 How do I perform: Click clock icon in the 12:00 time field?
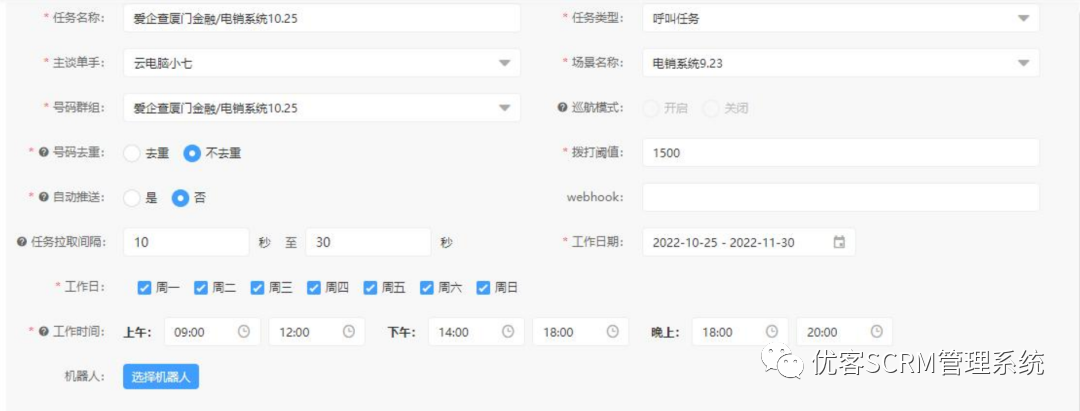coord(349,331)
